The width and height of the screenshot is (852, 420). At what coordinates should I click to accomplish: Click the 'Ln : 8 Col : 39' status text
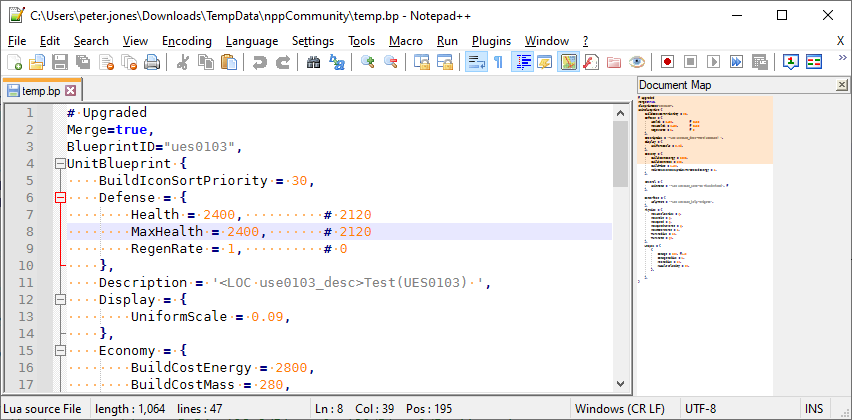pyautogui.click(x=355, y=409)
